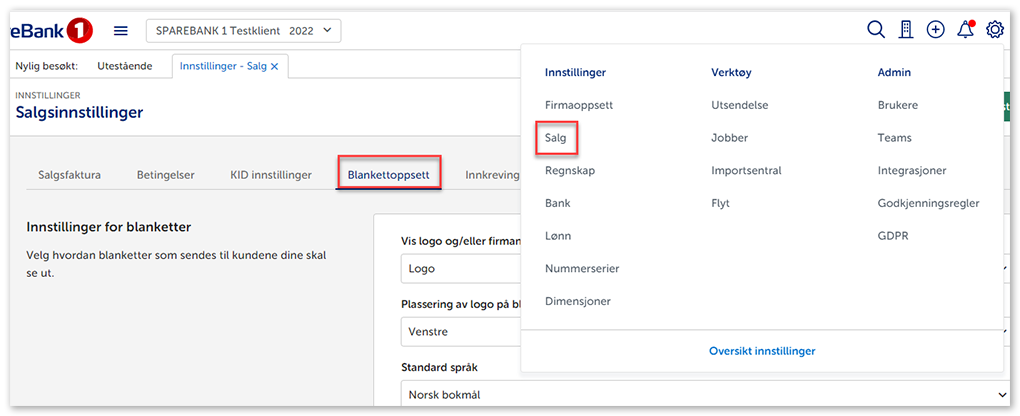Open the notifications bell
The image size is (1020, 416).
965,30
